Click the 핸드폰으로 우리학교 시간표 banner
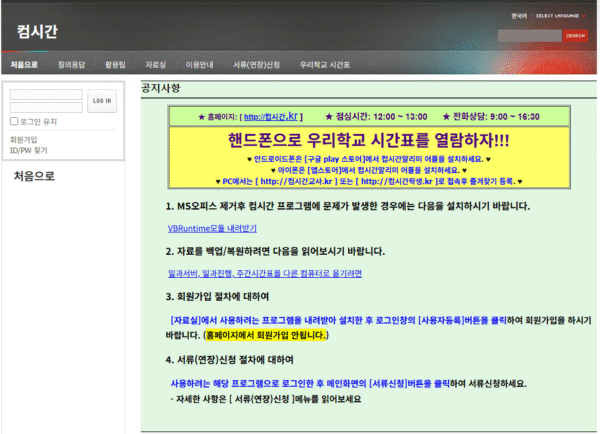This screenshot has width=600, height=434. pyautogui.click(x=368, y=140)
